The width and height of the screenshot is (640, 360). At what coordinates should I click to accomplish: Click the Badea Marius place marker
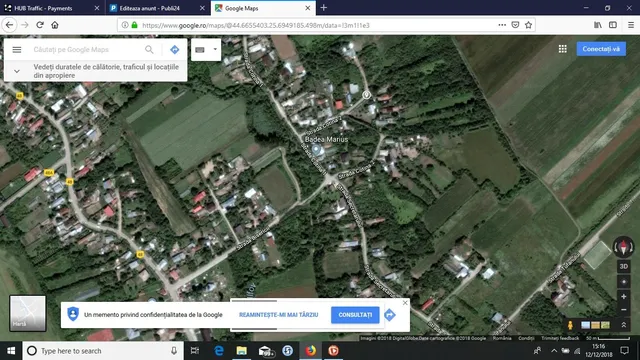coord(316,150)
